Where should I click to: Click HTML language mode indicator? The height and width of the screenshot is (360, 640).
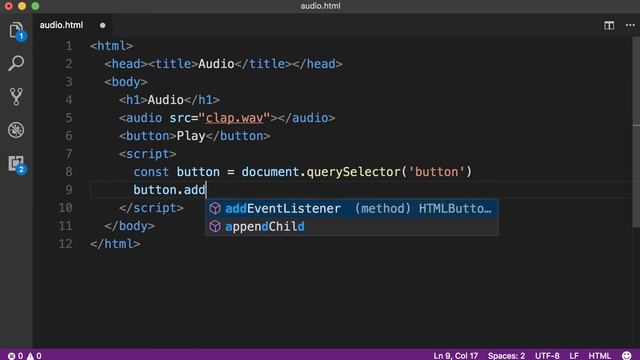point(600,356)
